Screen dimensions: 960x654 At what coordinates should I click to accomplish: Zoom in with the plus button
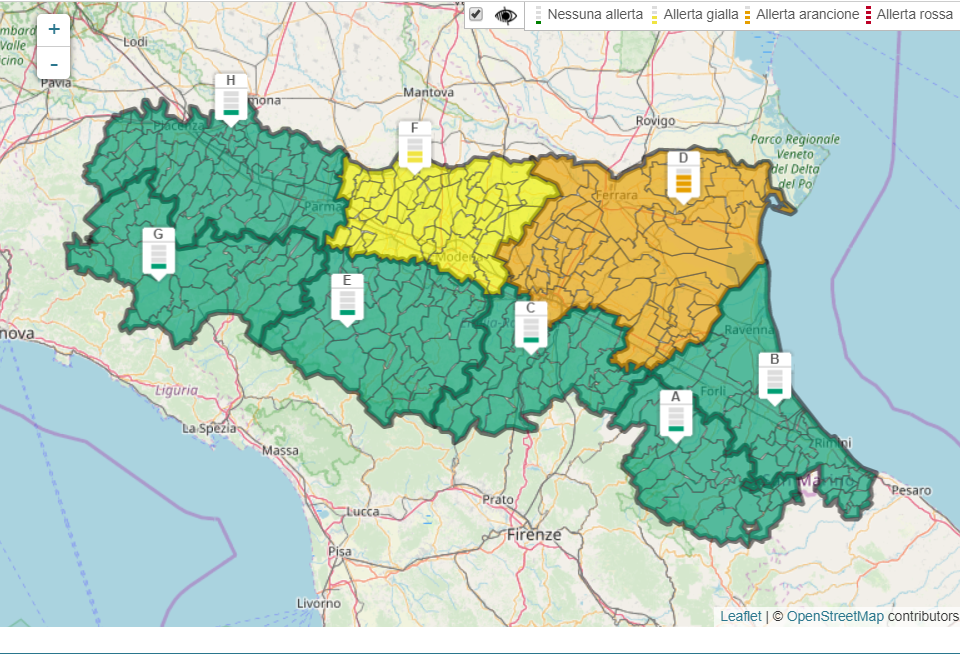(54, 29)
